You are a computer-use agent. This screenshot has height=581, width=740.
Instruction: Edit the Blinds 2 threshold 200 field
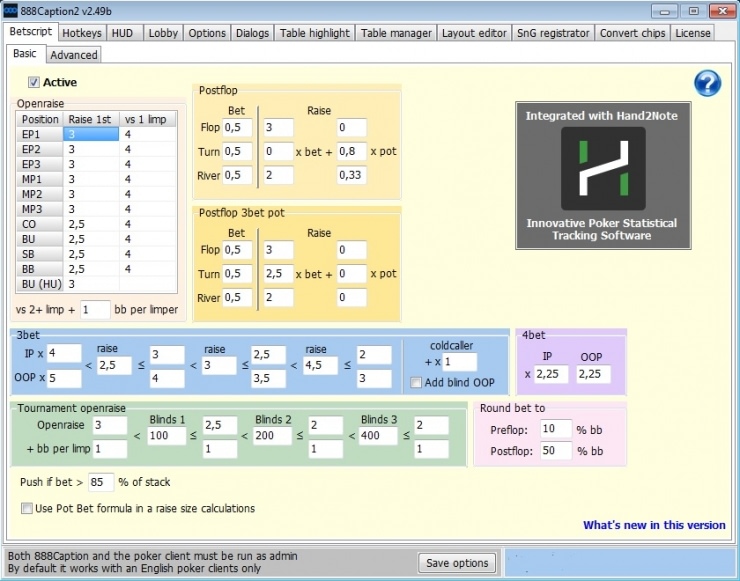272,436
